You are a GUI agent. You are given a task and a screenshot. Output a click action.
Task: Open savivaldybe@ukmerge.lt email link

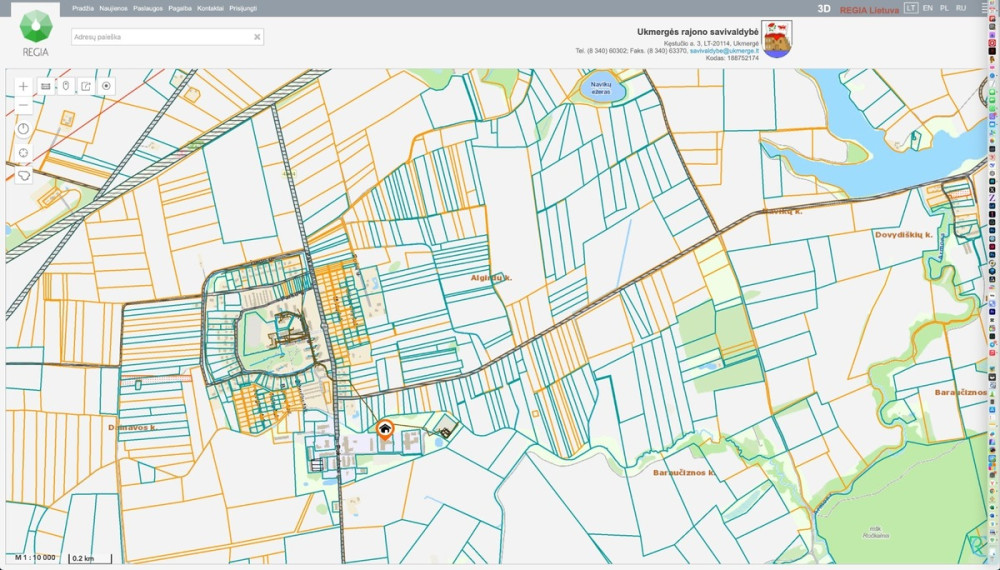[x=724, y=50]
